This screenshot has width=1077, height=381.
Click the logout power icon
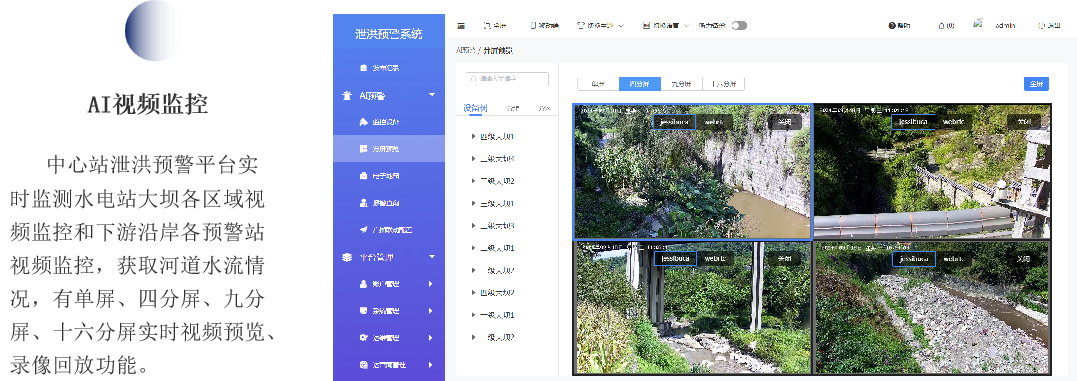pos(1041,25)
